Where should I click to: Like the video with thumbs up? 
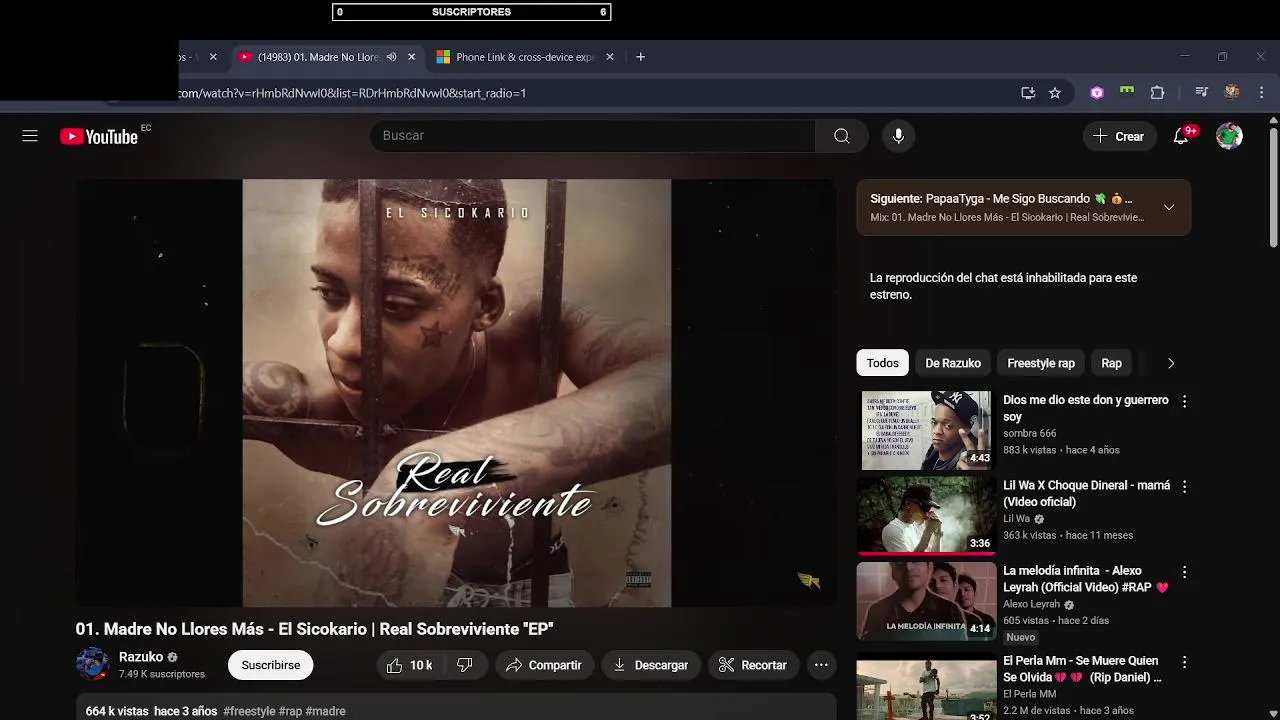pyautogui.click(x=410, y=665)
